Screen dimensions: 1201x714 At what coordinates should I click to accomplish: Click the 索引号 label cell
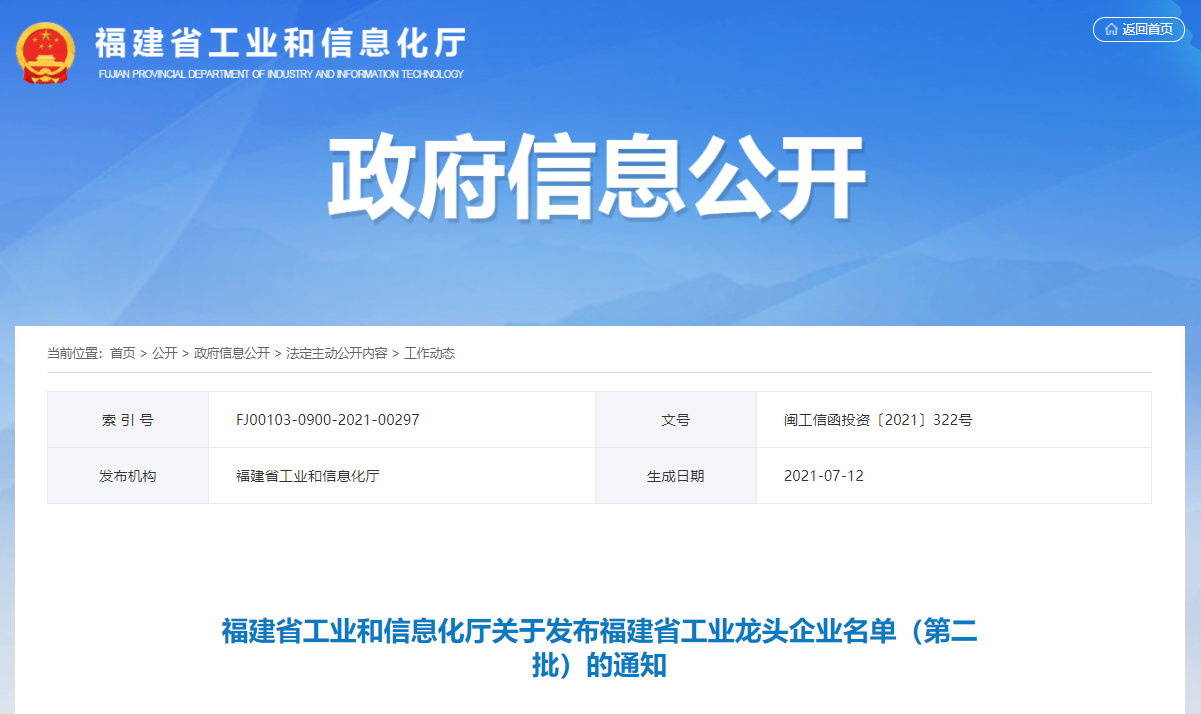tap(128, 420)
